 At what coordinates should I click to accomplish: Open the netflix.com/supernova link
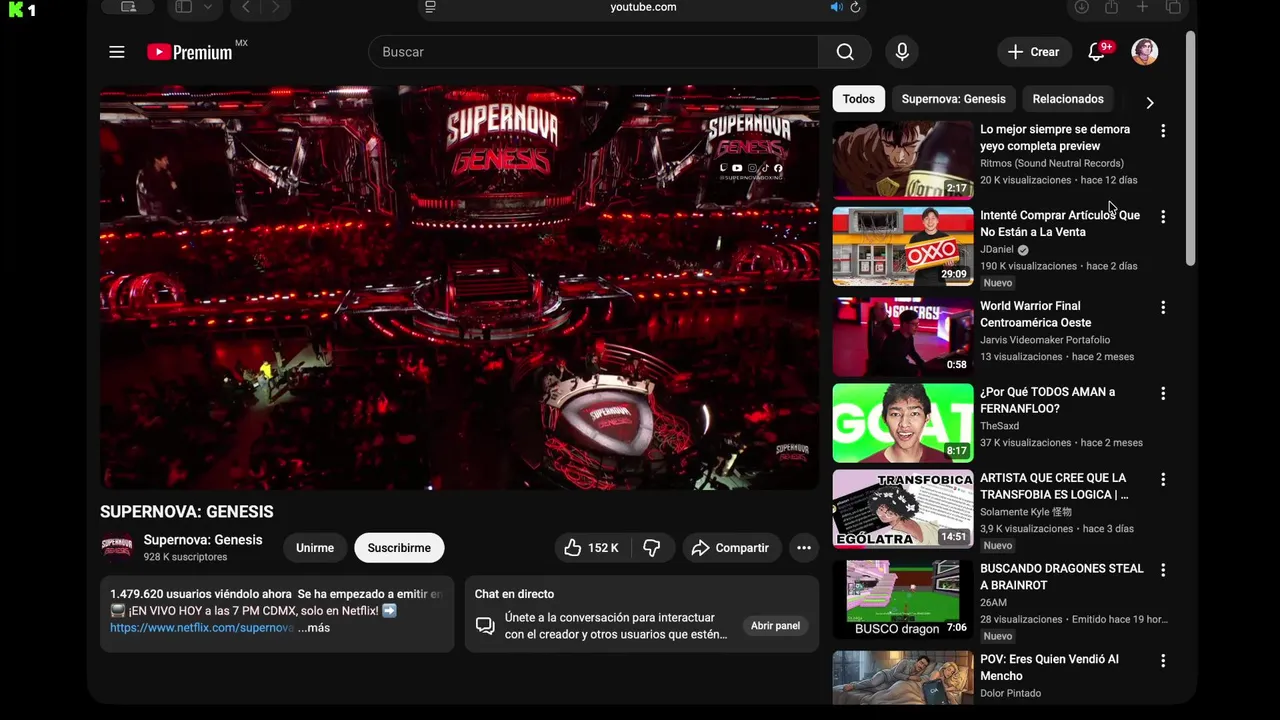[202, 628]
